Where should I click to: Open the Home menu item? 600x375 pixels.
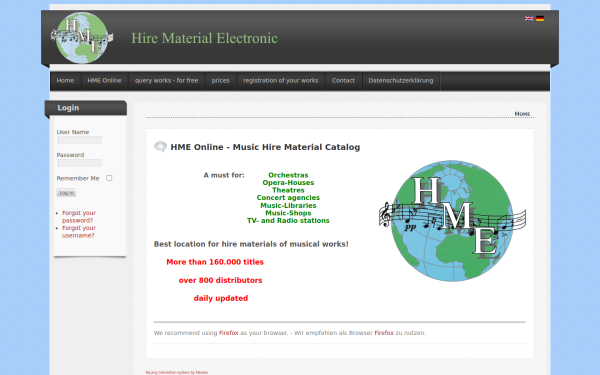[65, 81]
